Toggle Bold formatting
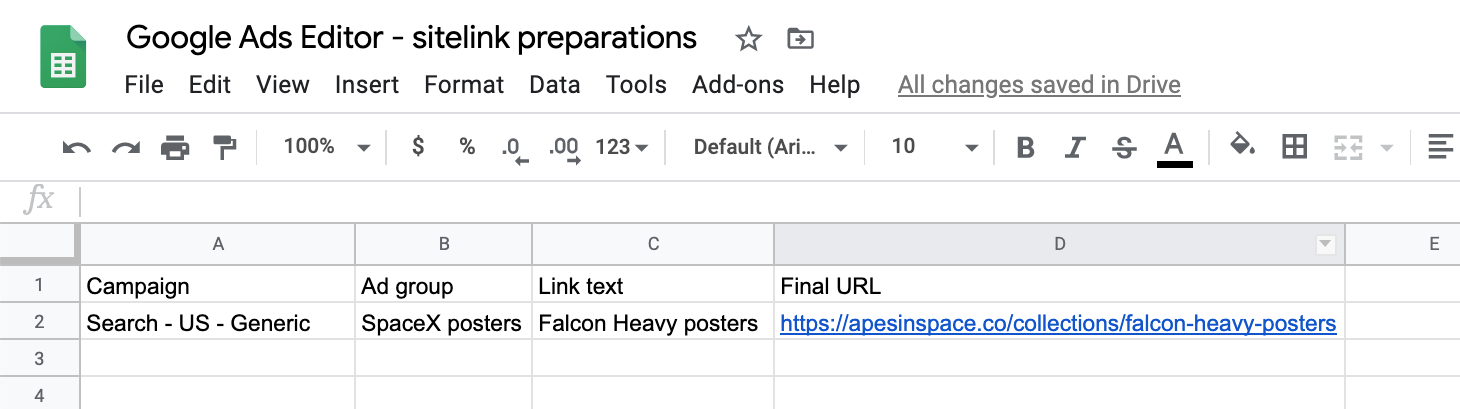1460x409 pixels. (x=1025, y=148)
